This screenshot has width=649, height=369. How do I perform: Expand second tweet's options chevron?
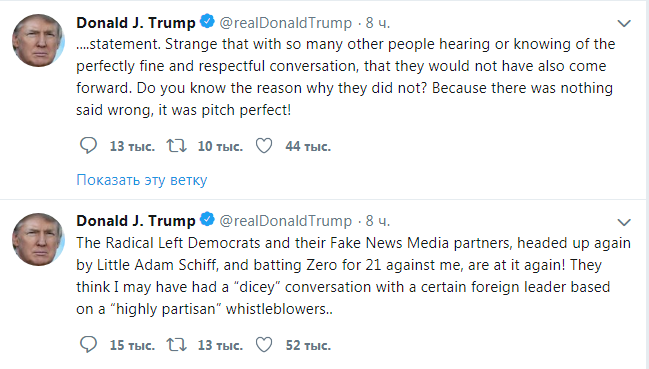pyautogui.click(x=624, y=222)
